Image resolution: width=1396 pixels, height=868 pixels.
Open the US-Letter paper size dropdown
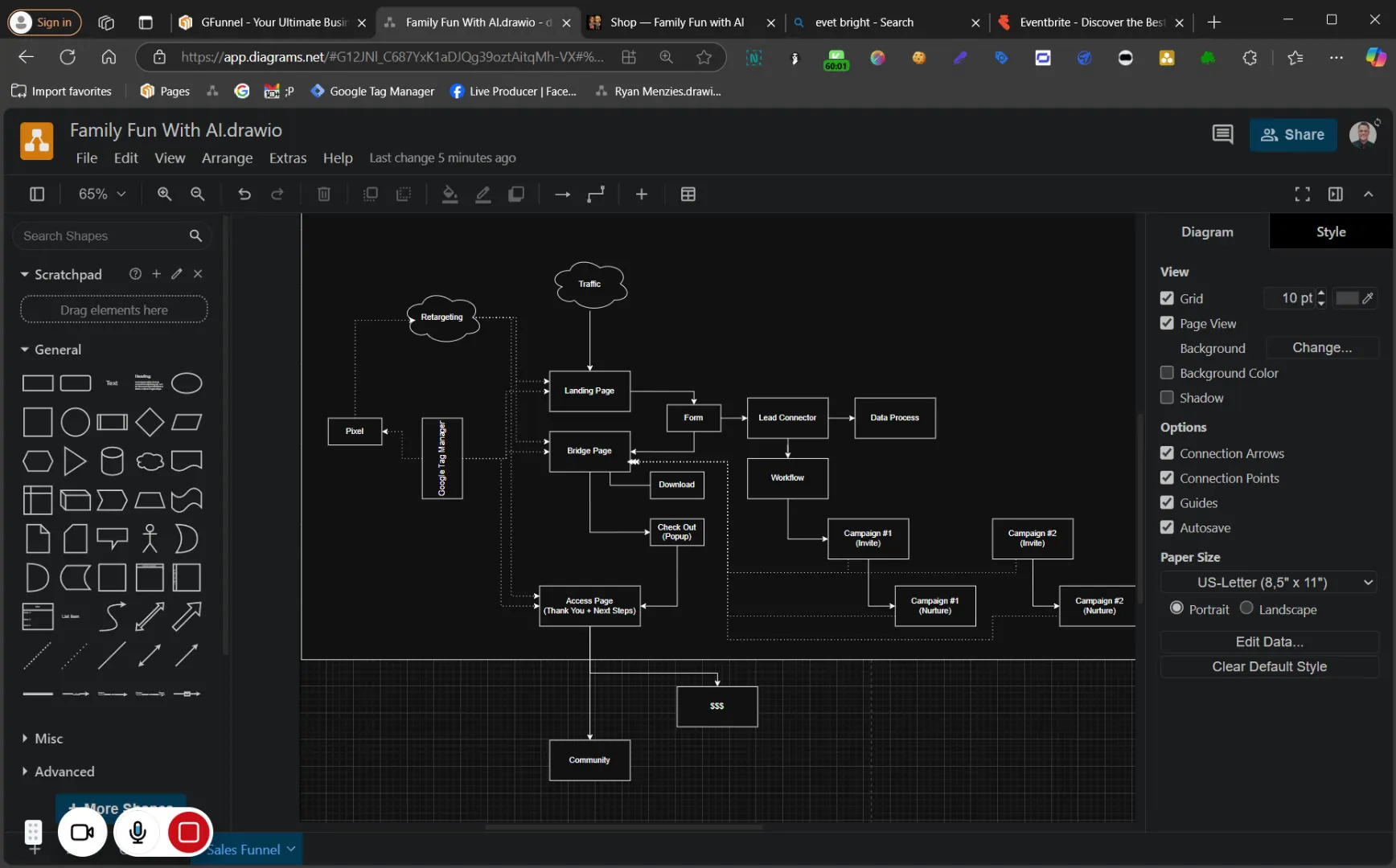coord(1269,583)
